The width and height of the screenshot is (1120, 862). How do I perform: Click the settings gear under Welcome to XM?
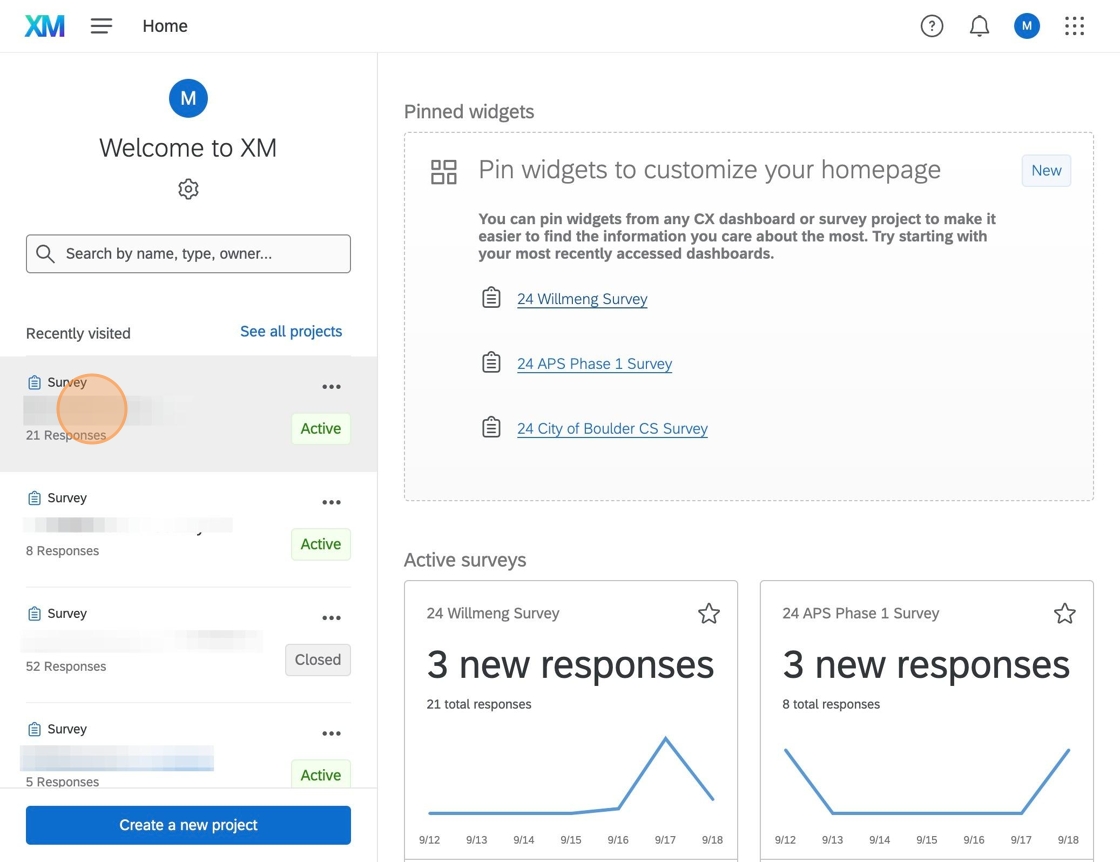click(x=188, y=189)
